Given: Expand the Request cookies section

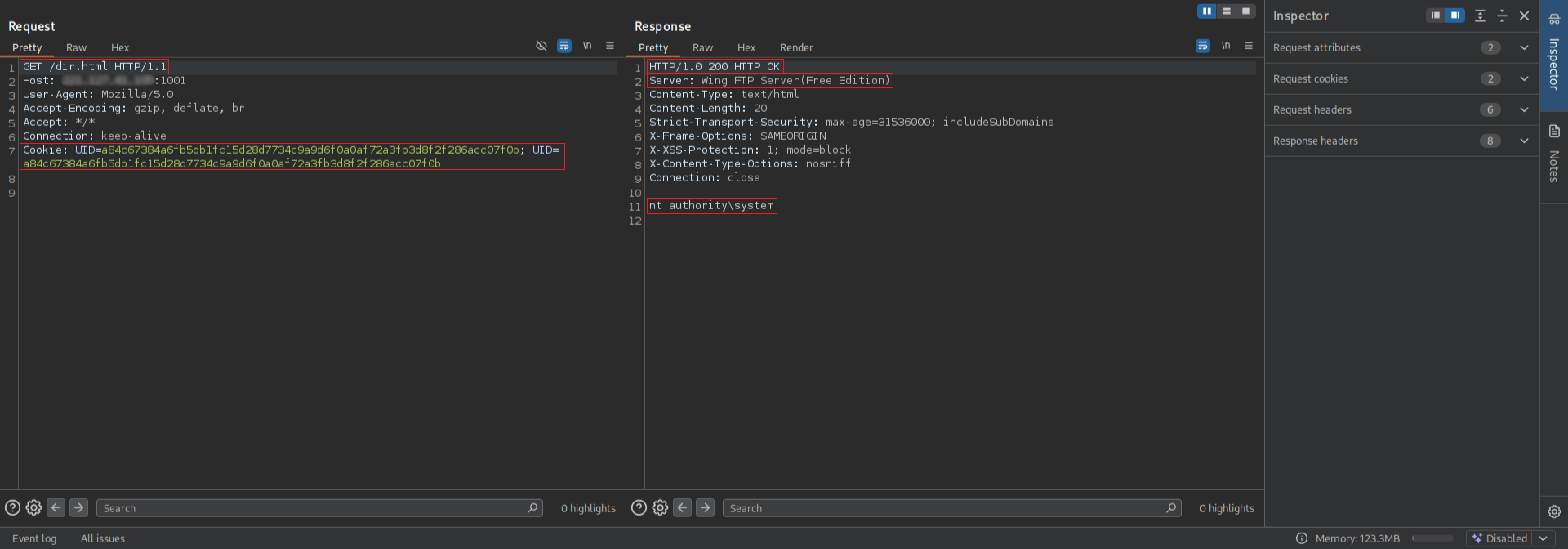Looking at the screenshot, I should [x=1401, y=78].
